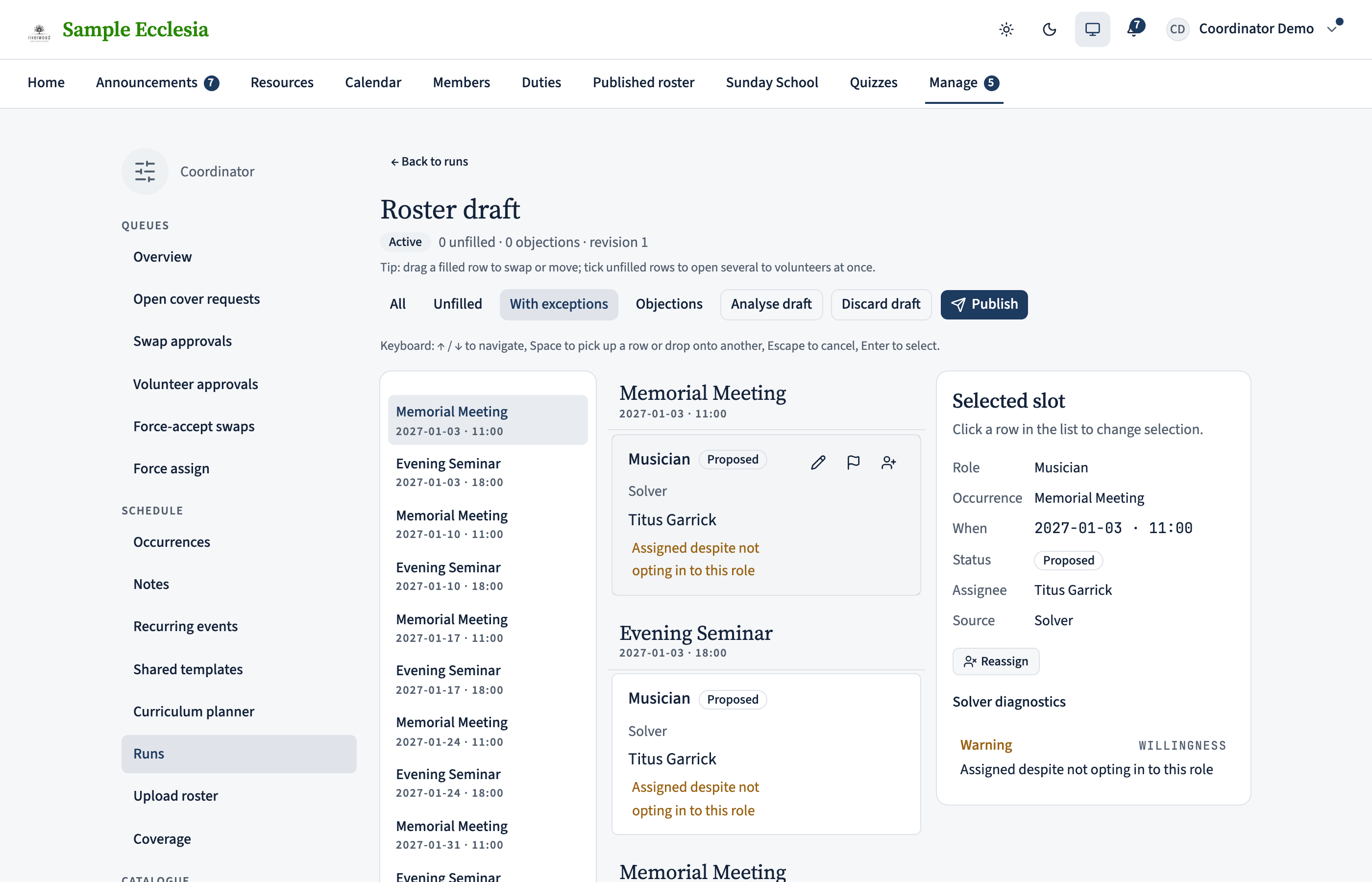
Task: Go back to runs
Action: coord(429,162)
